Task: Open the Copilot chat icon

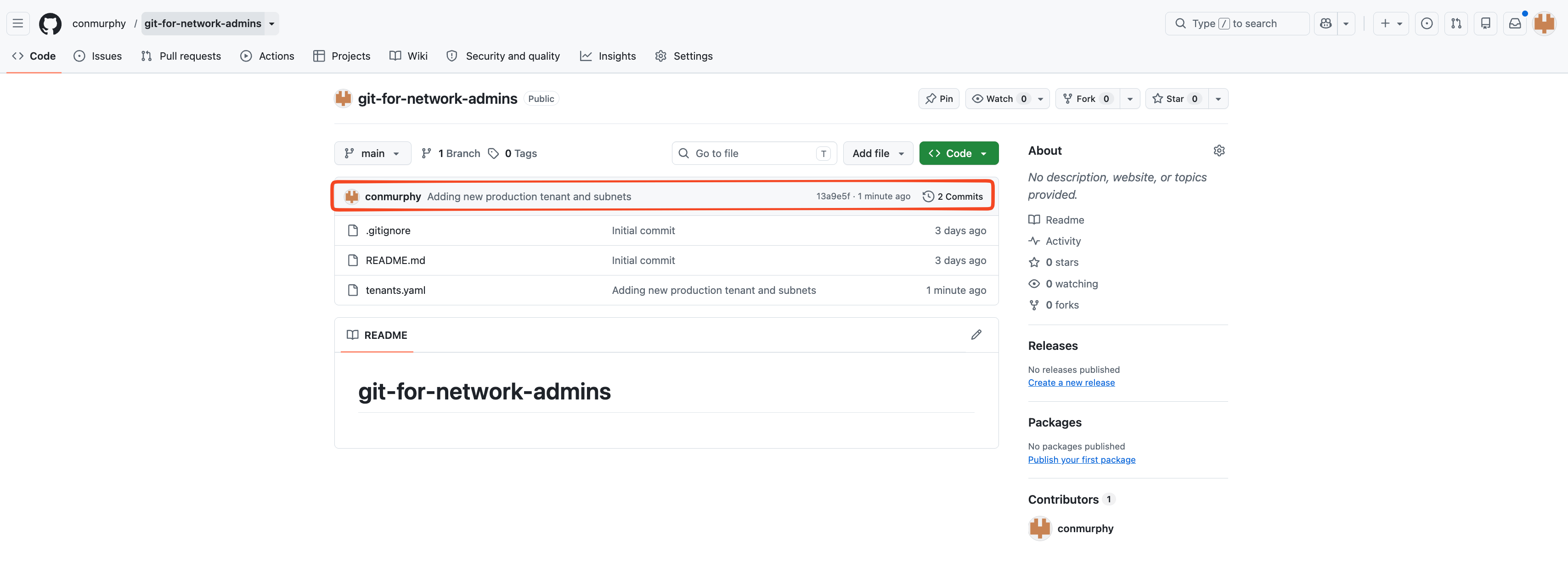Action: 1325,24
